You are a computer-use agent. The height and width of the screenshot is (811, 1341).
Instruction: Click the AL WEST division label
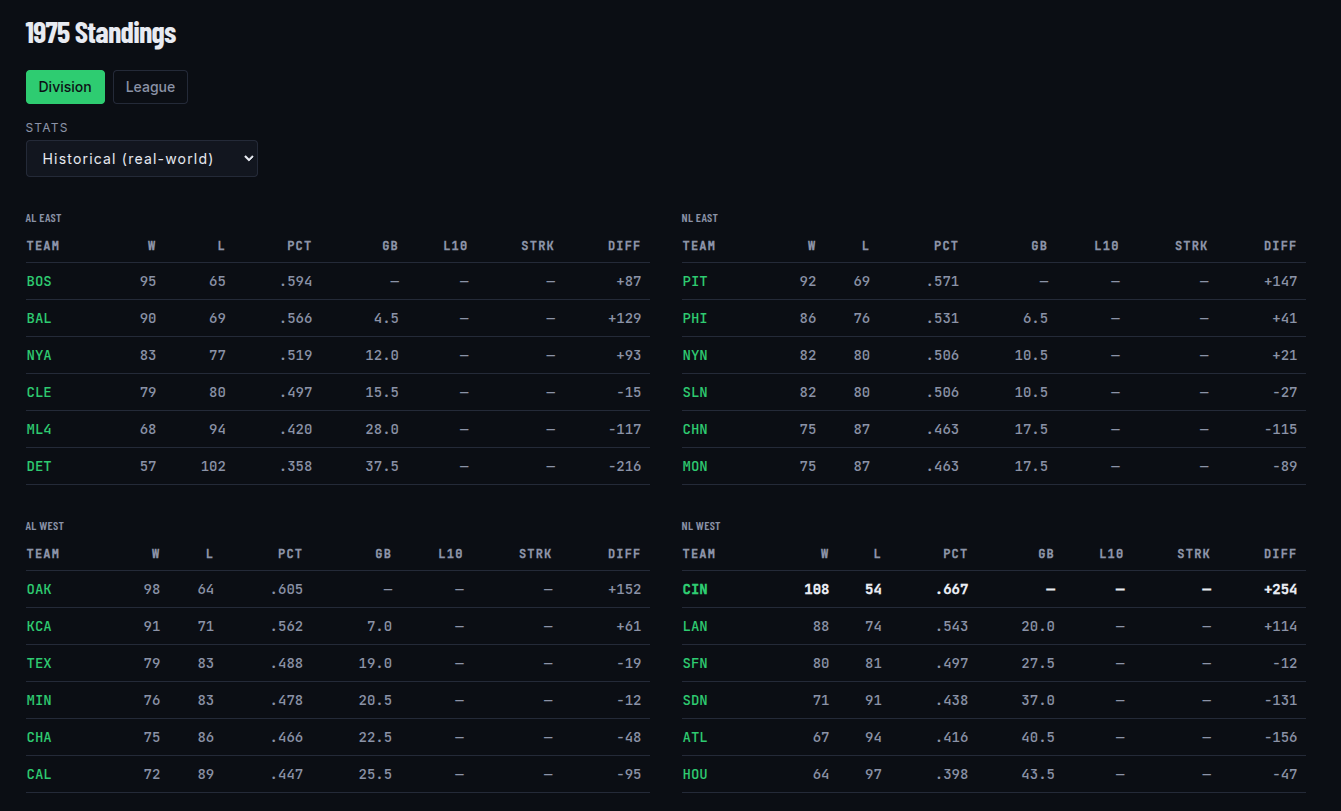coord(45,526)
